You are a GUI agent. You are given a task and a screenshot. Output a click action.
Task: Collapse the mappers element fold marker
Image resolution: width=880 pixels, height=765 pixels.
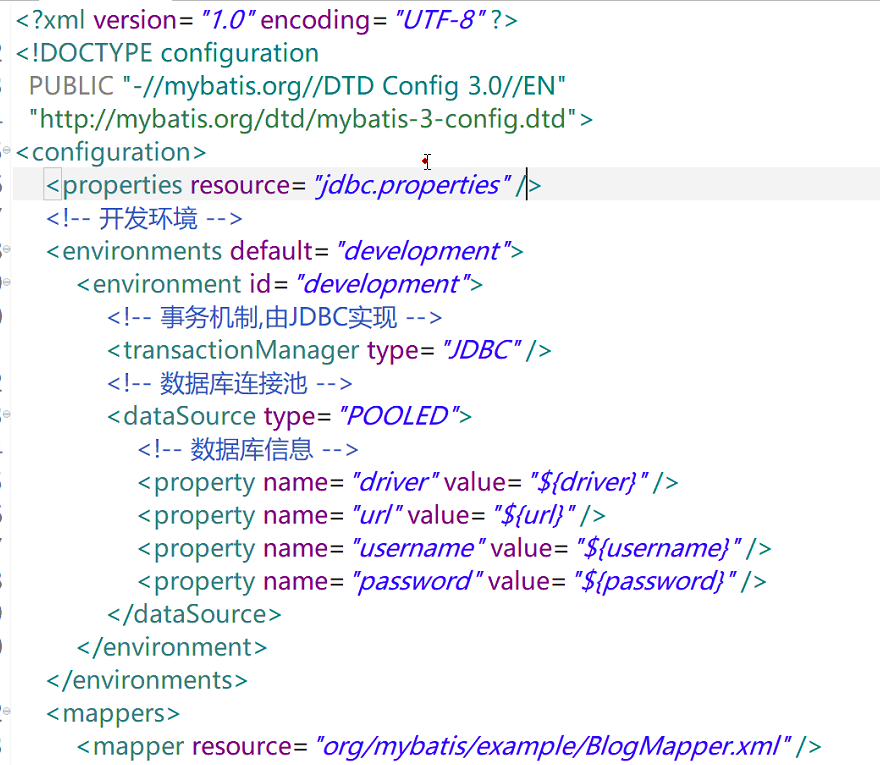pyautogui.click(x=6, y=711)
